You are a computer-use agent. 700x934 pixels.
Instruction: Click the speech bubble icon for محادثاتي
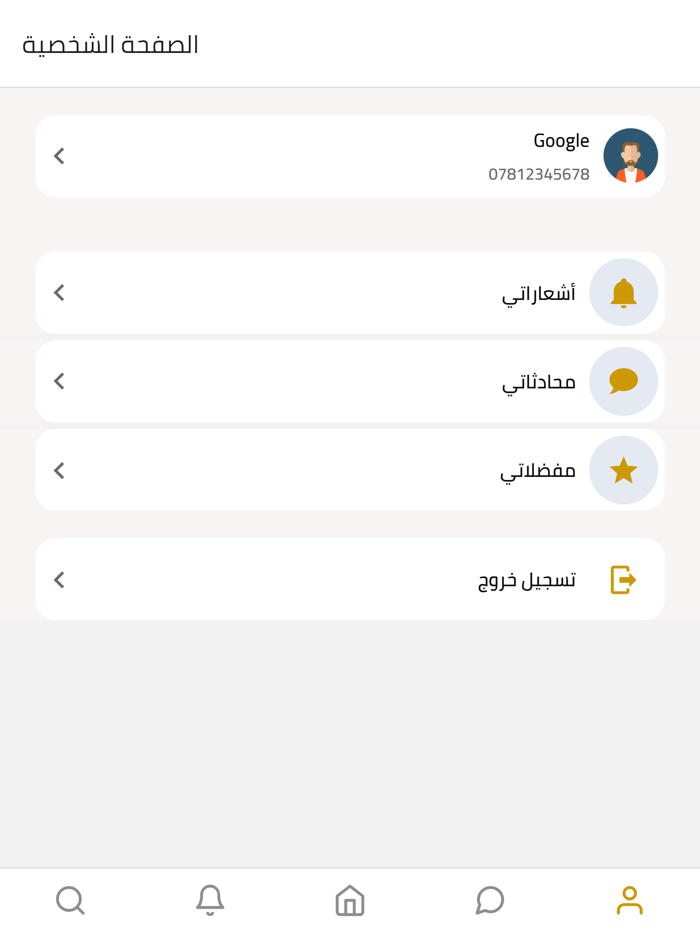(x=622, y=381)
